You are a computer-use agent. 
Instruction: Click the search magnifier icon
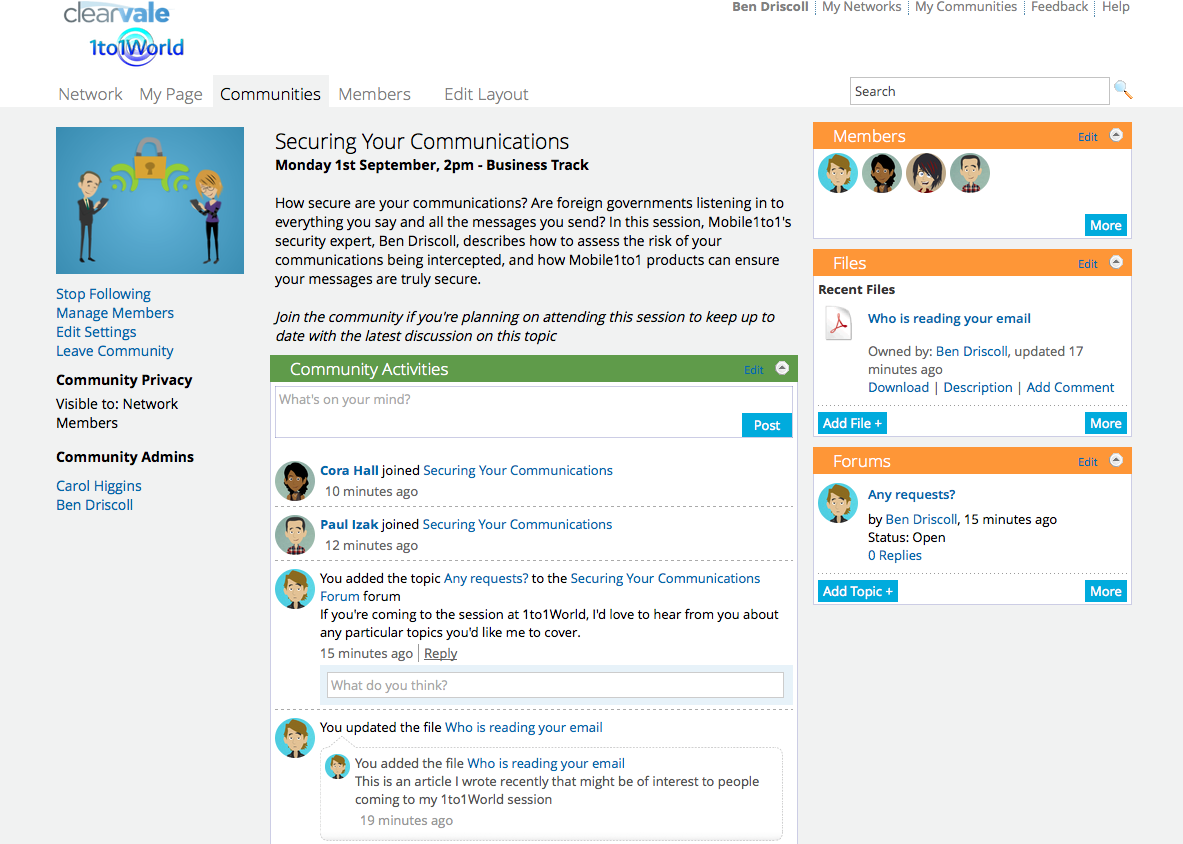click(x=1123, y=91)
